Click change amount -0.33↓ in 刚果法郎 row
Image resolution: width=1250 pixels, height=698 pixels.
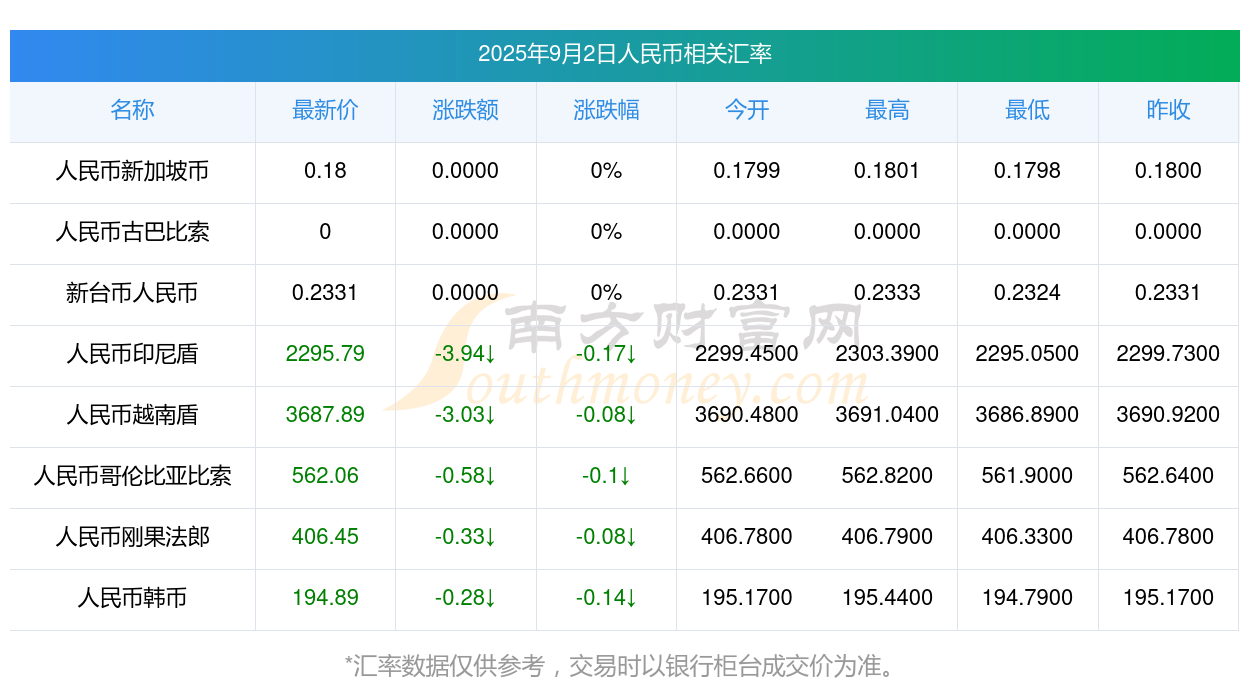coord(465,537)
